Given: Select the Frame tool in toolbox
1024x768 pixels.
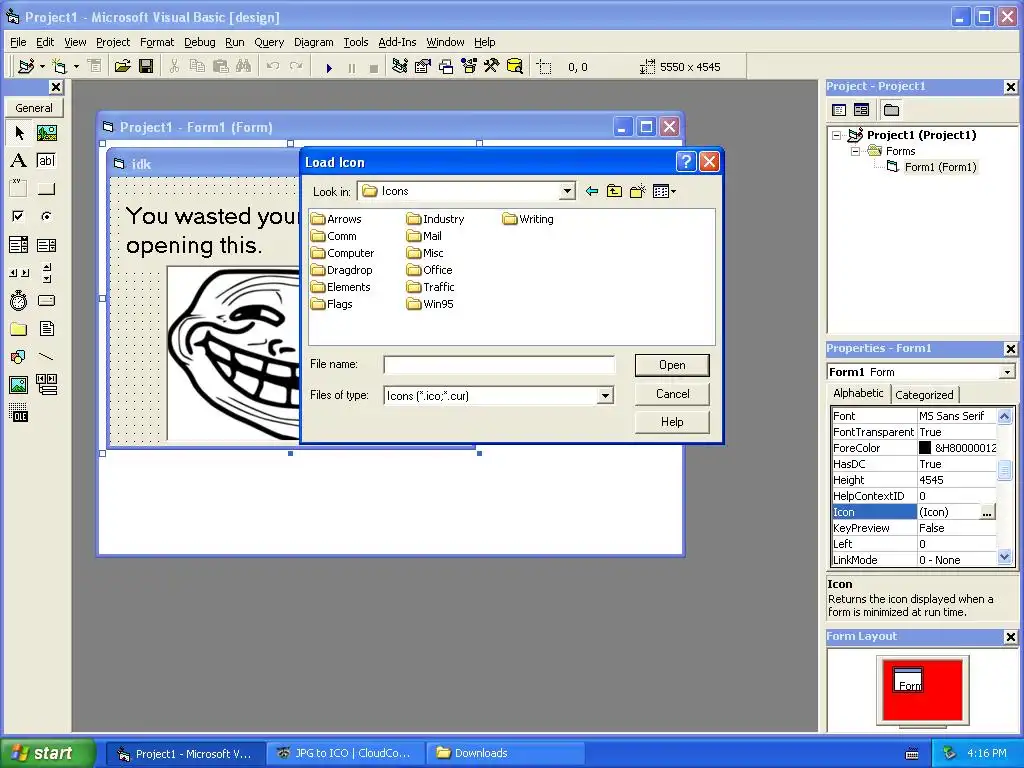Looking at the screenshot, I should [19, 189].
